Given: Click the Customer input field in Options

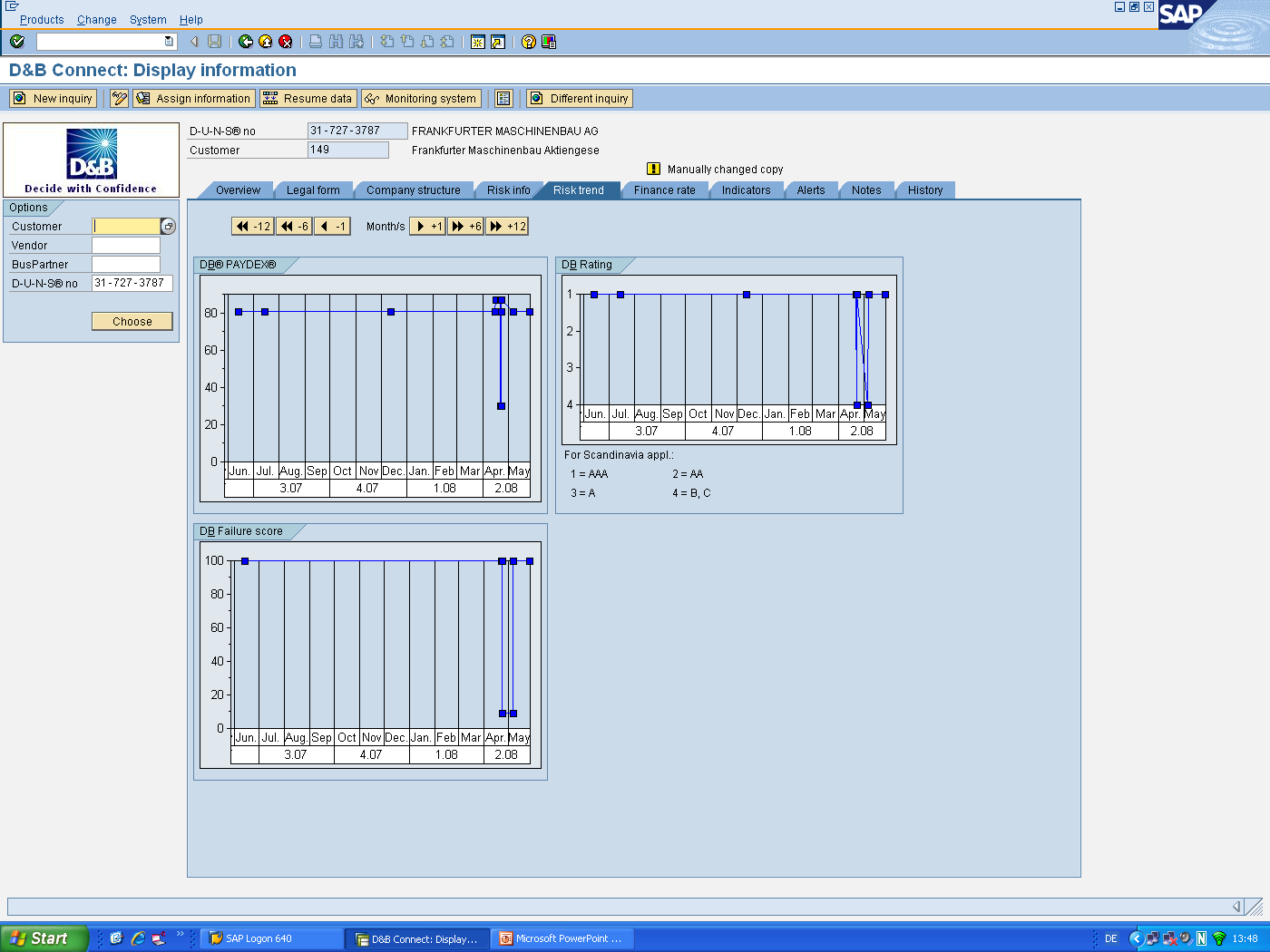Looking at the screenshot, I should [x=126, y=227].
